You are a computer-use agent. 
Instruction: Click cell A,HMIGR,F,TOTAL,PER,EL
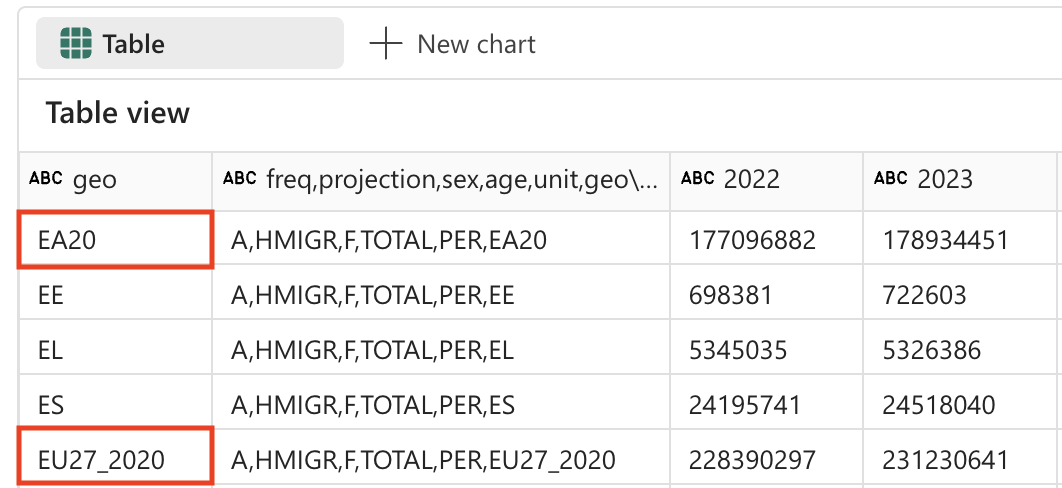coord(441,349)
